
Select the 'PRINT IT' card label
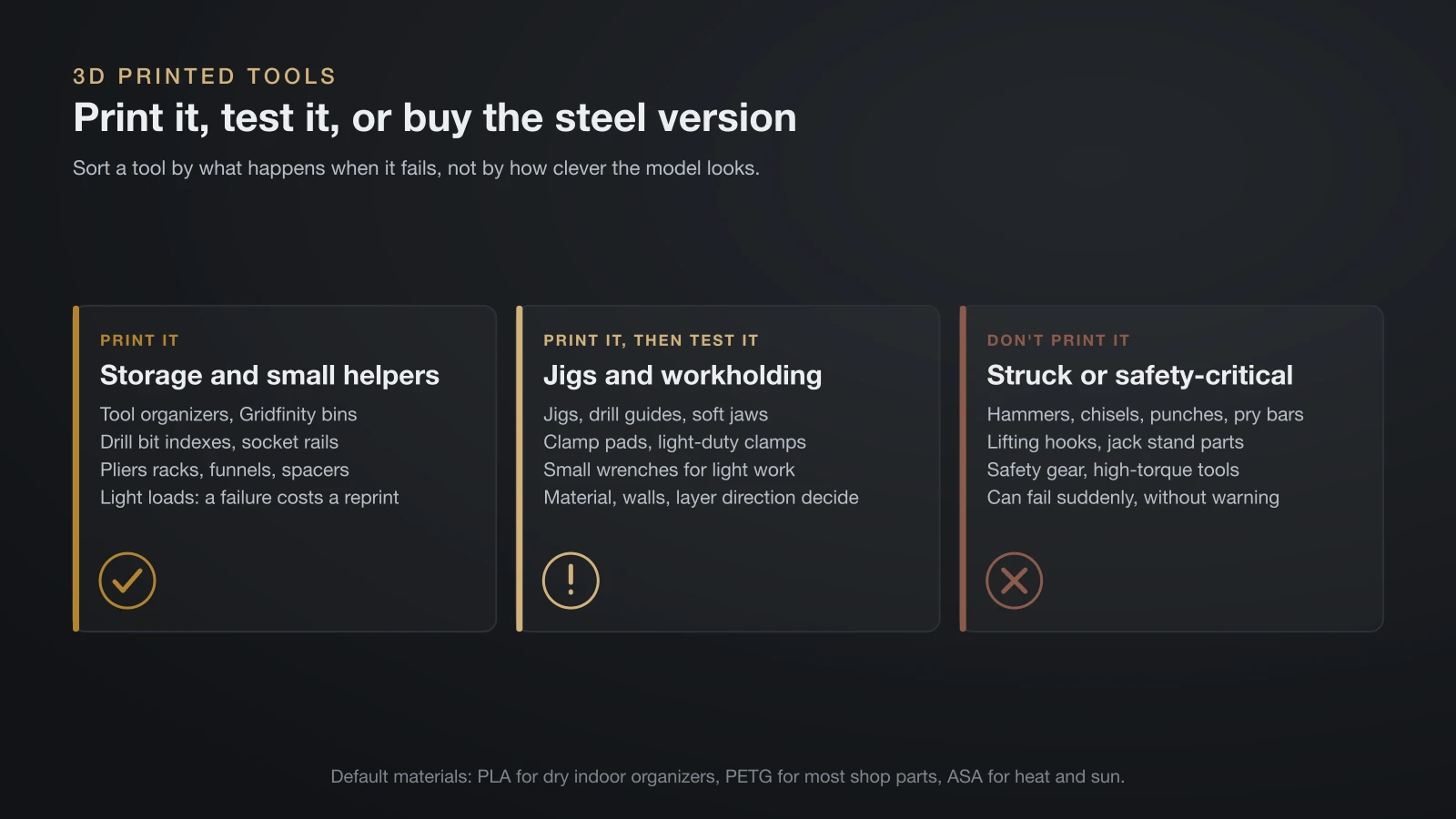[x=139, y=340]
